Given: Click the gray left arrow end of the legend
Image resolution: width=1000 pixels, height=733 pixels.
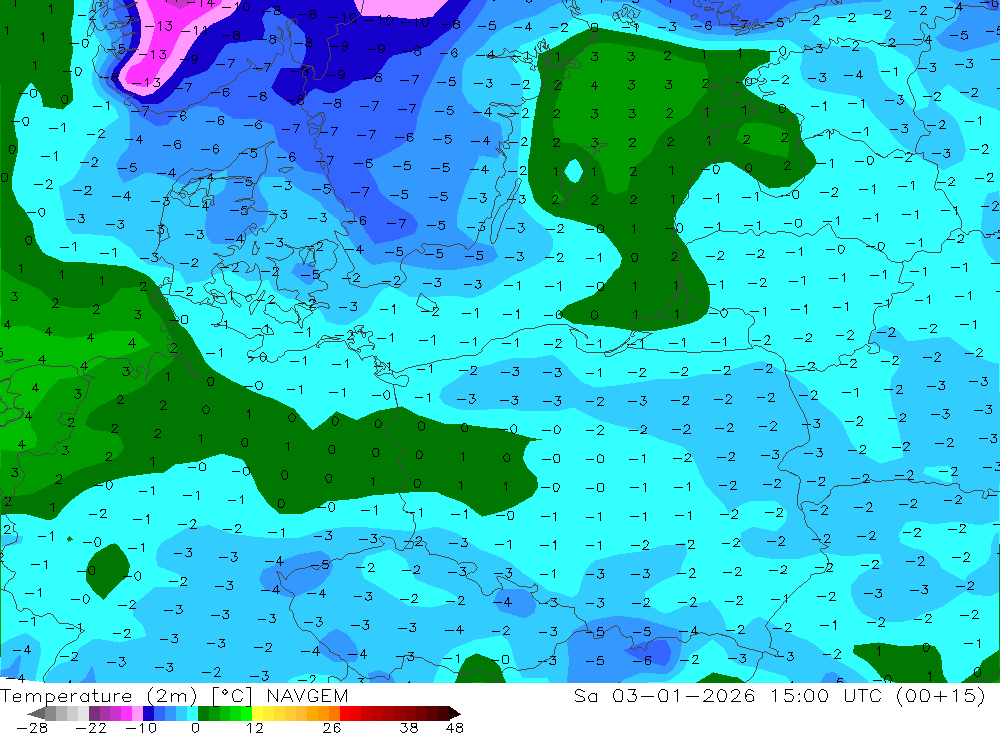Looking at the screenshot, I should [x=36, y=713].
